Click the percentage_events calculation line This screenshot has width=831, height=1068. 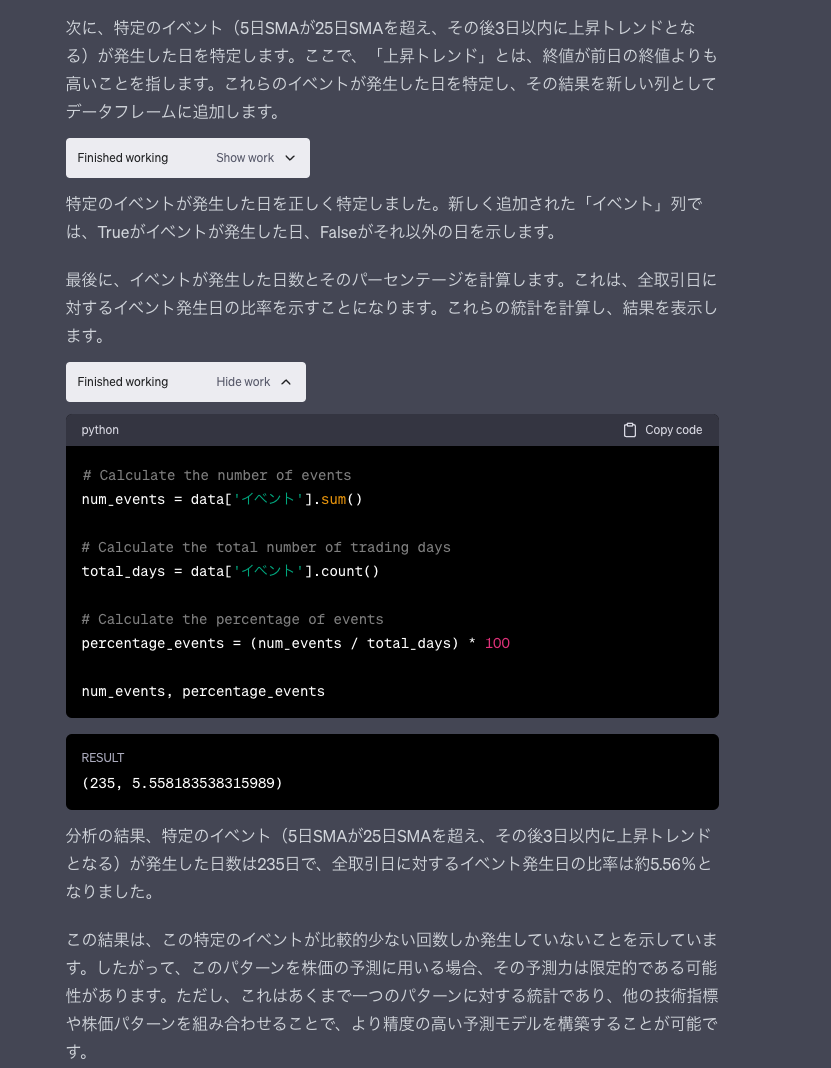click(x=296, y=644)
